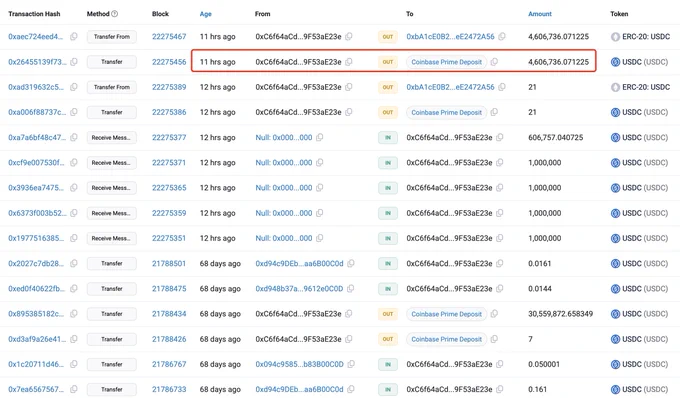
Task: Open block 21788501
Action: tap(169, 263)
